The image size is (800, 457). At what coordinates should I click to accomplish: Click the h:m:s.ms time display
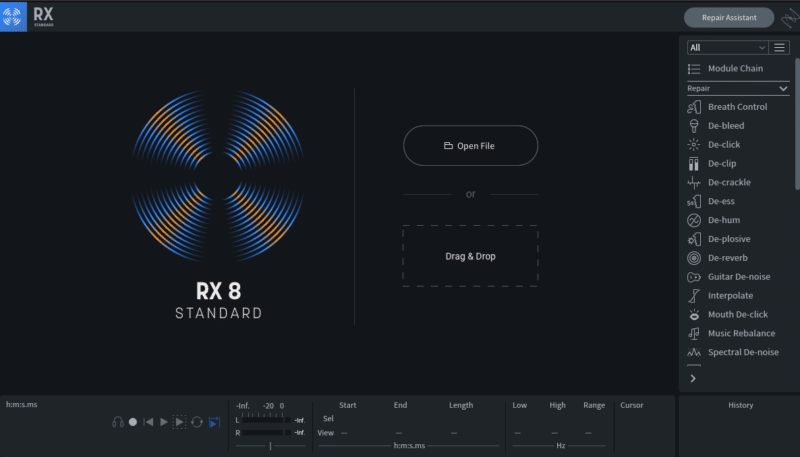tap(21, 404)
